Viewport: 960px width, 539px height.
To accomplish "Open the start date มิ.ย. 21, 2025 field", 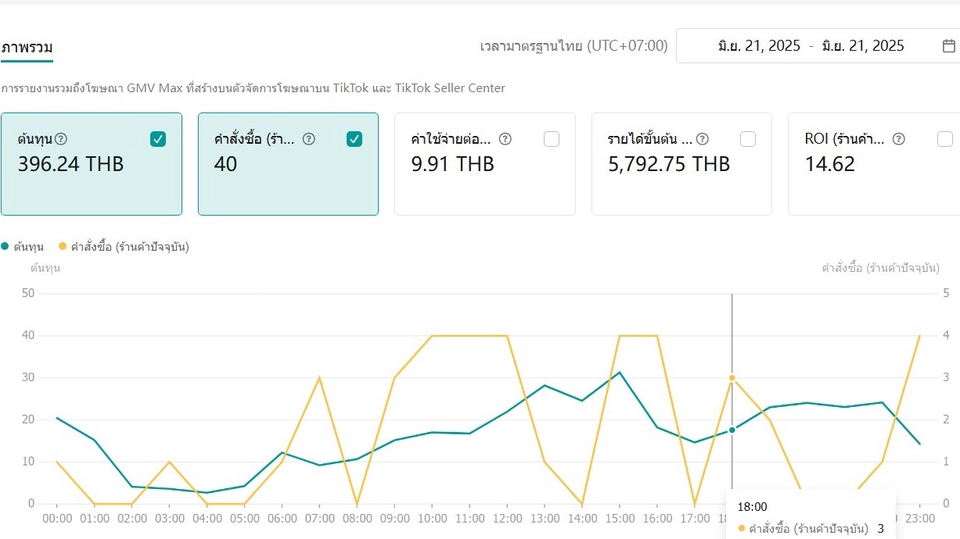I will pyautogui.click(x=759, y=46).
